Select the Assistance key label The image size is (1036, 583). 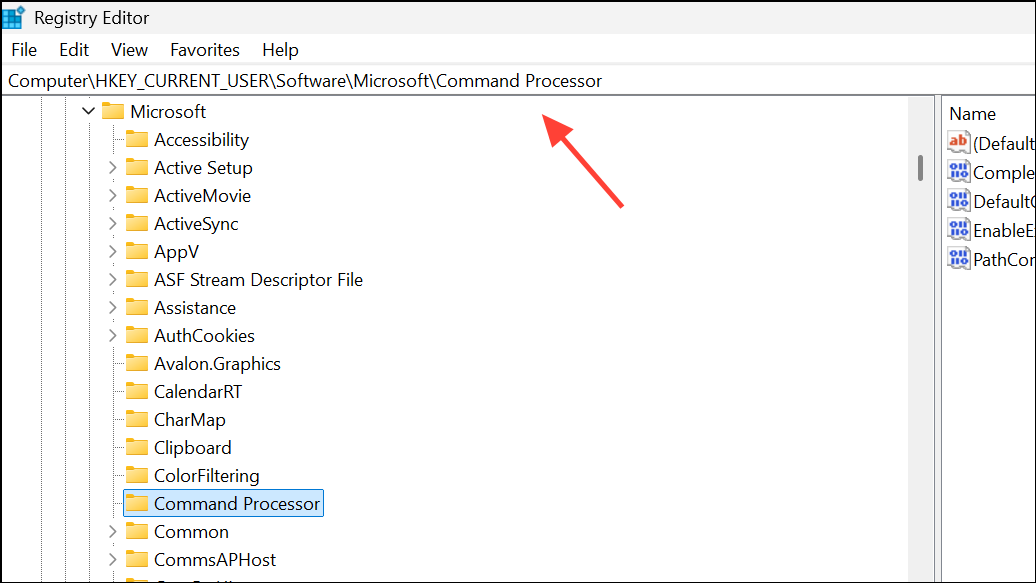pos(195,308)
